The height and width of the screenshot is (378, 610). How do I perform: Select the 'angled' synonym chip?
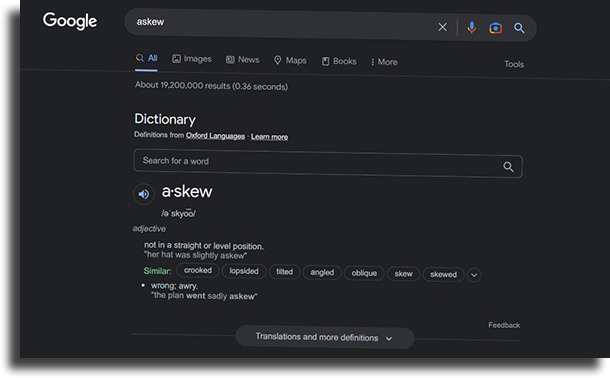[322, 272]
